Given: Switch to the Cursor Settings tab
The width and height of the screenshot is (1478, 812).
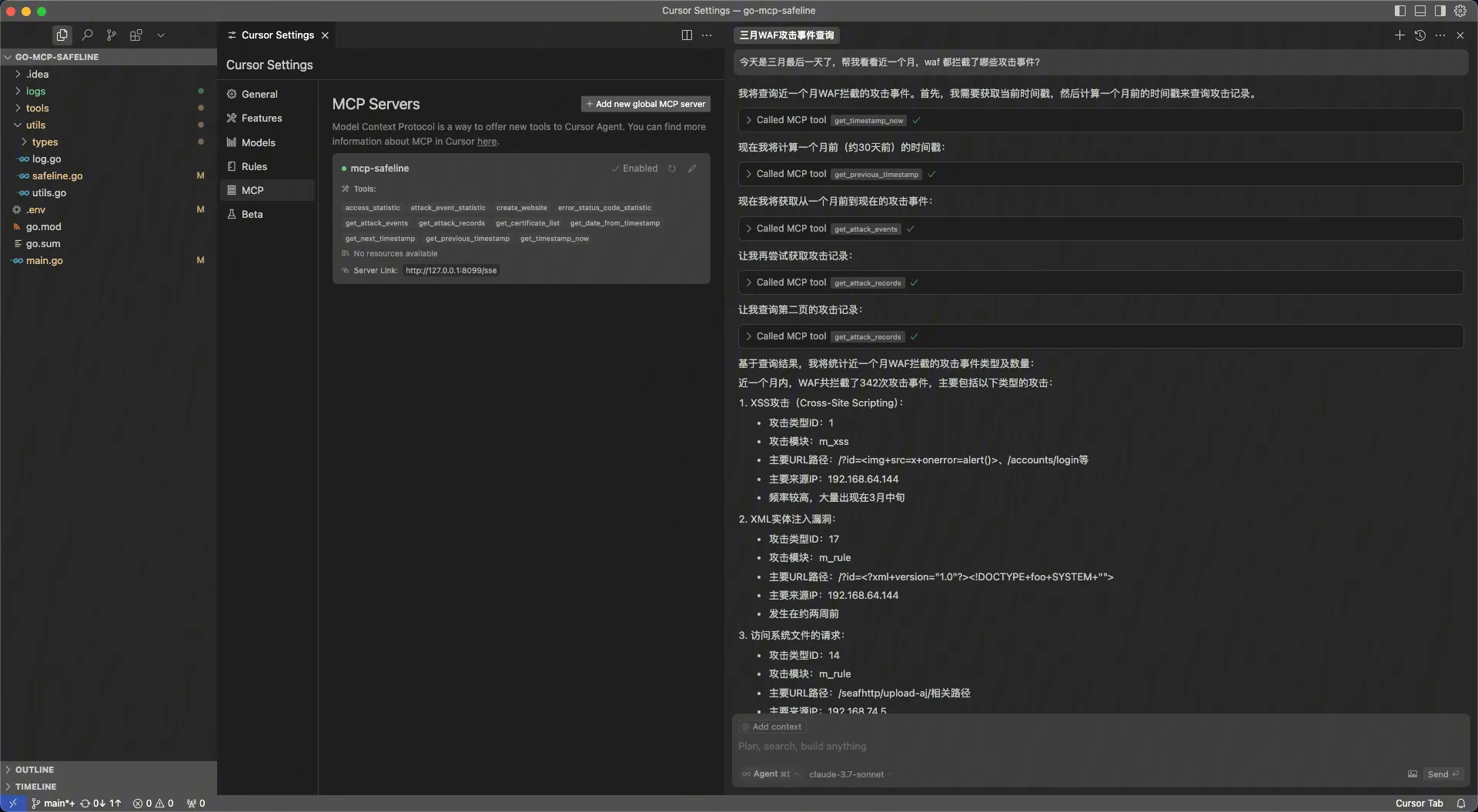Looking at the screenshot, I should (x=277, y=35).
